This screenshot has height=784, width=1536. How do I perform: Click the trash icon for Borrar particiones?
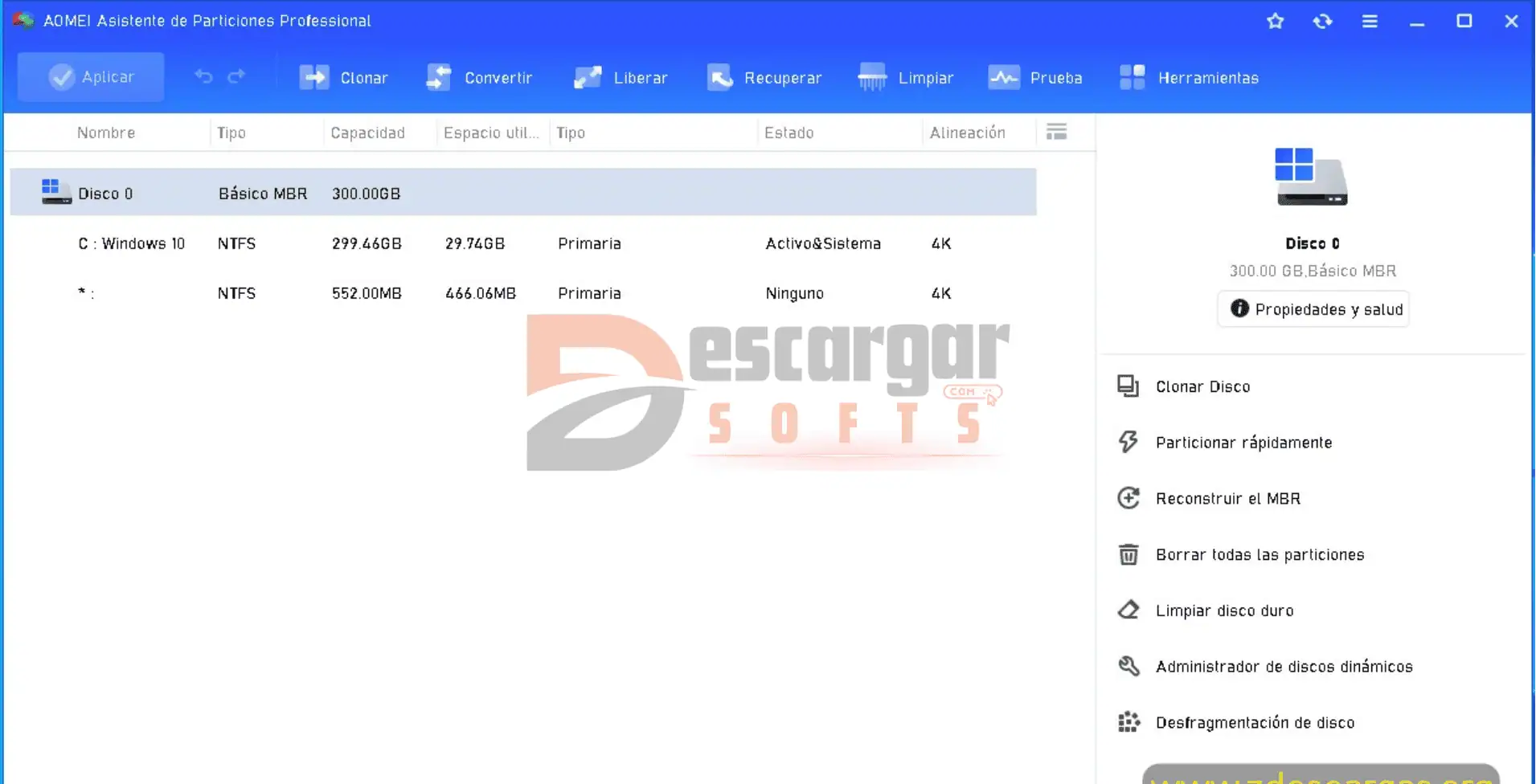(1128, 554)
